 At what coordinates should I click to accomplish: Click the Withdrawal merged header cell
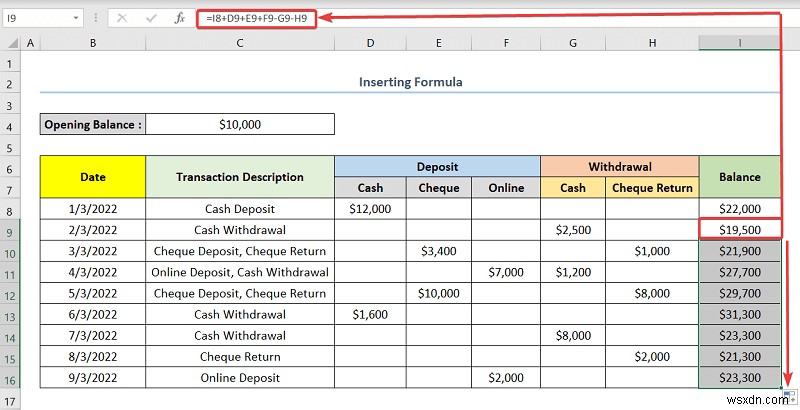(x=620, y=167)
